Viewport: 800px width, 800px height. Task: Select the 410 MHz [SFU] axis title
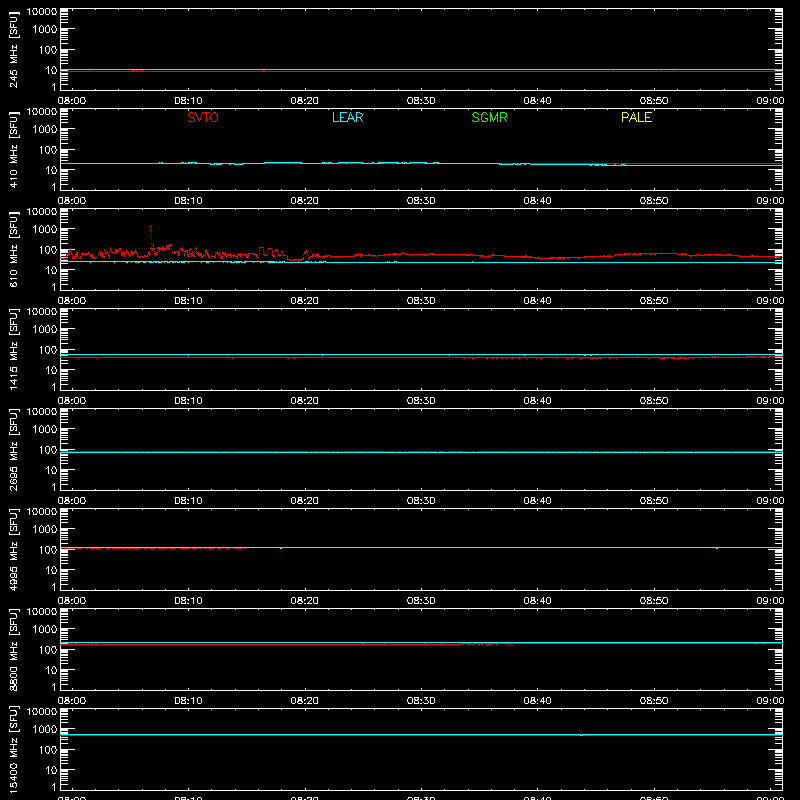click(13, 149)
